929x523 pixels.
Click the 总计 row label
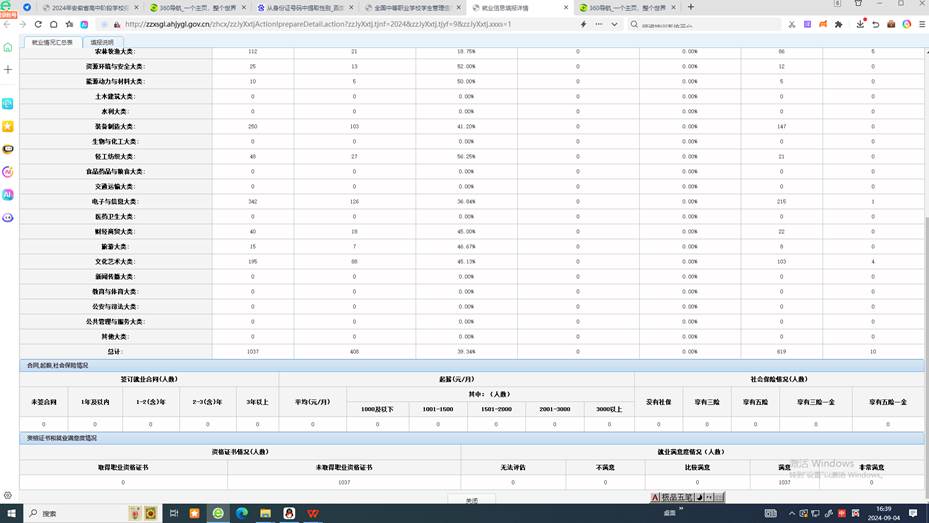pyautogui.click(x=114, y=352)
